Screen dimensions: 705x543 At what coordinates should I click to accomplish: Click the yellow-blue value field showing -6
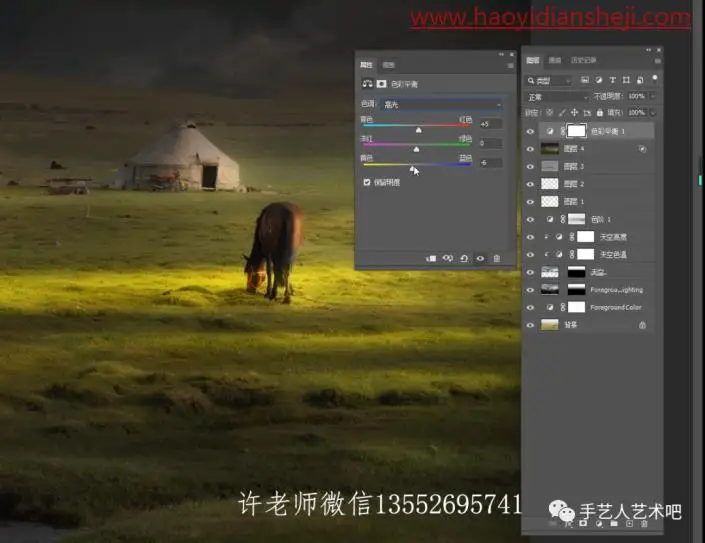click(x=490, y=163)
